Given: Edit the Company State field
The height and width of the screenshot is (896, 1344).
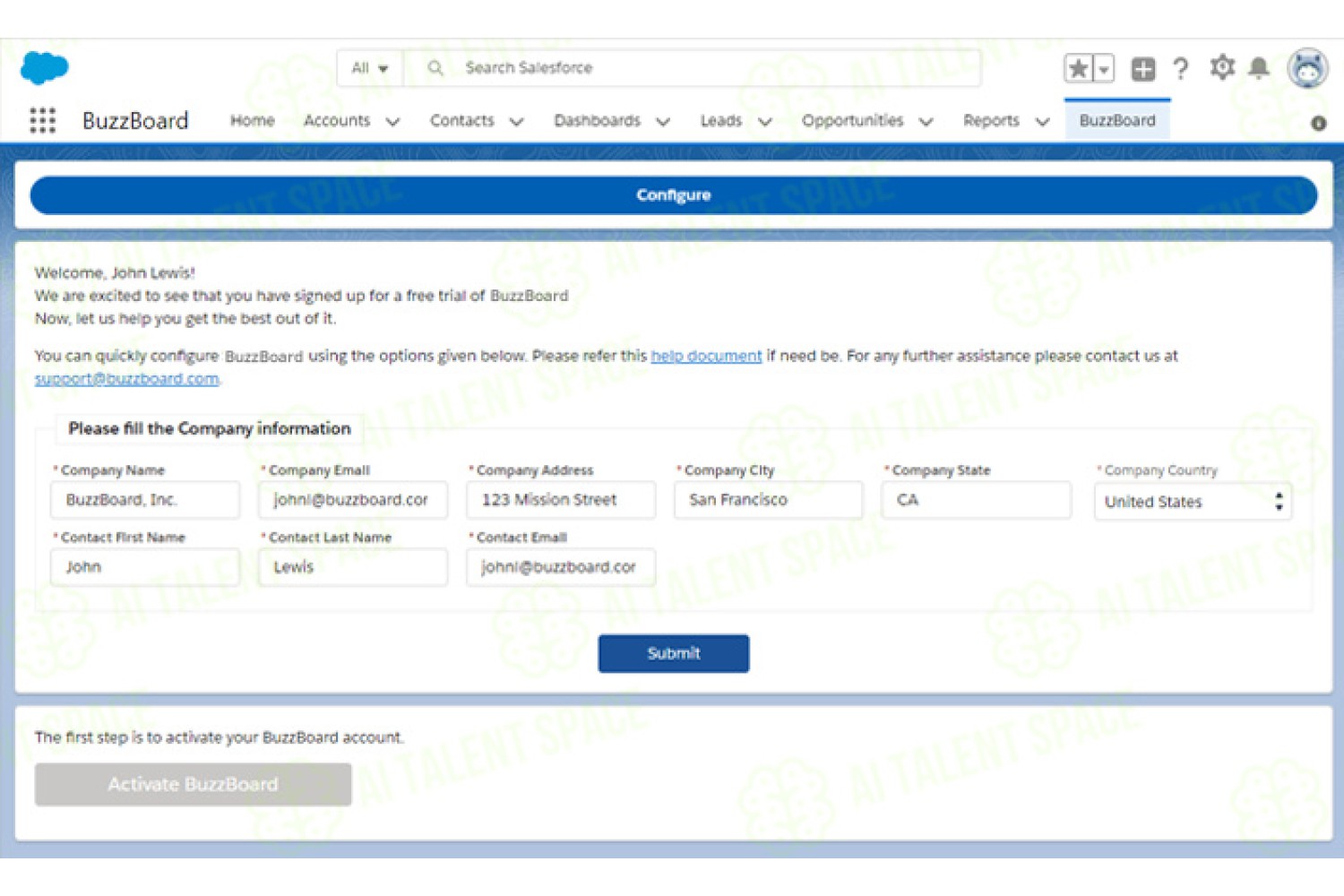Looking at the screenshot, I should tap(977, 500).
